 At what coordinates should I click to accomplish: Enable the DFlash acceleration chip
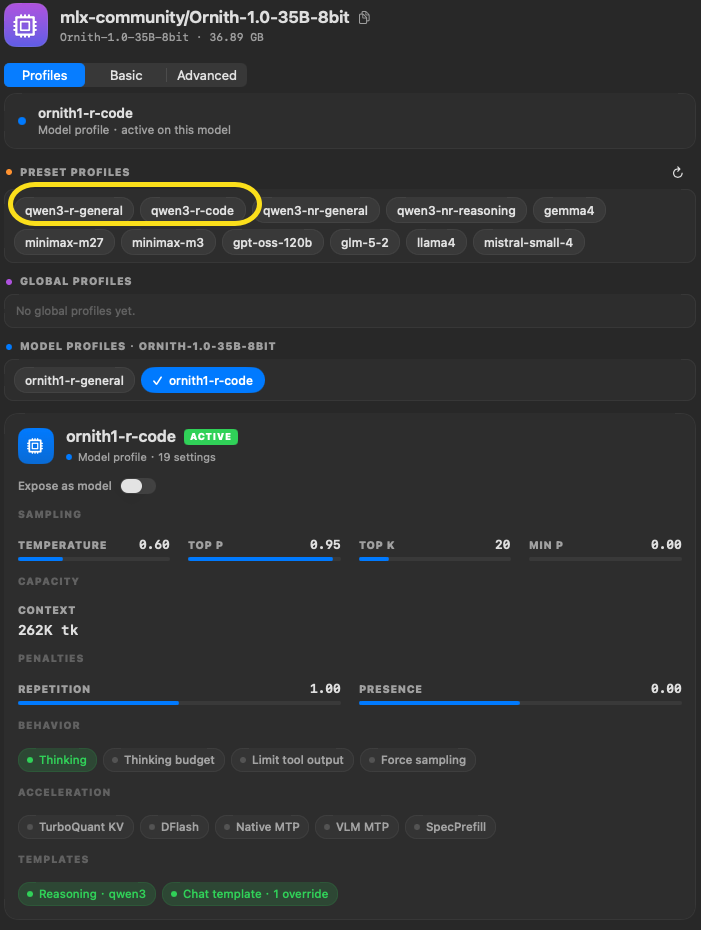174,827
